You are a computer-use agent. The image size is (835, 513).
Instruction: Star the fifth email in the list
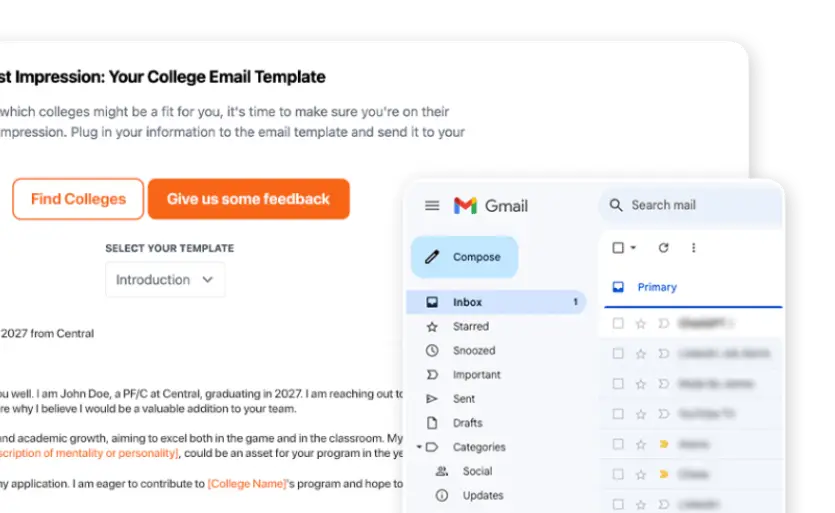click(641, 444)
